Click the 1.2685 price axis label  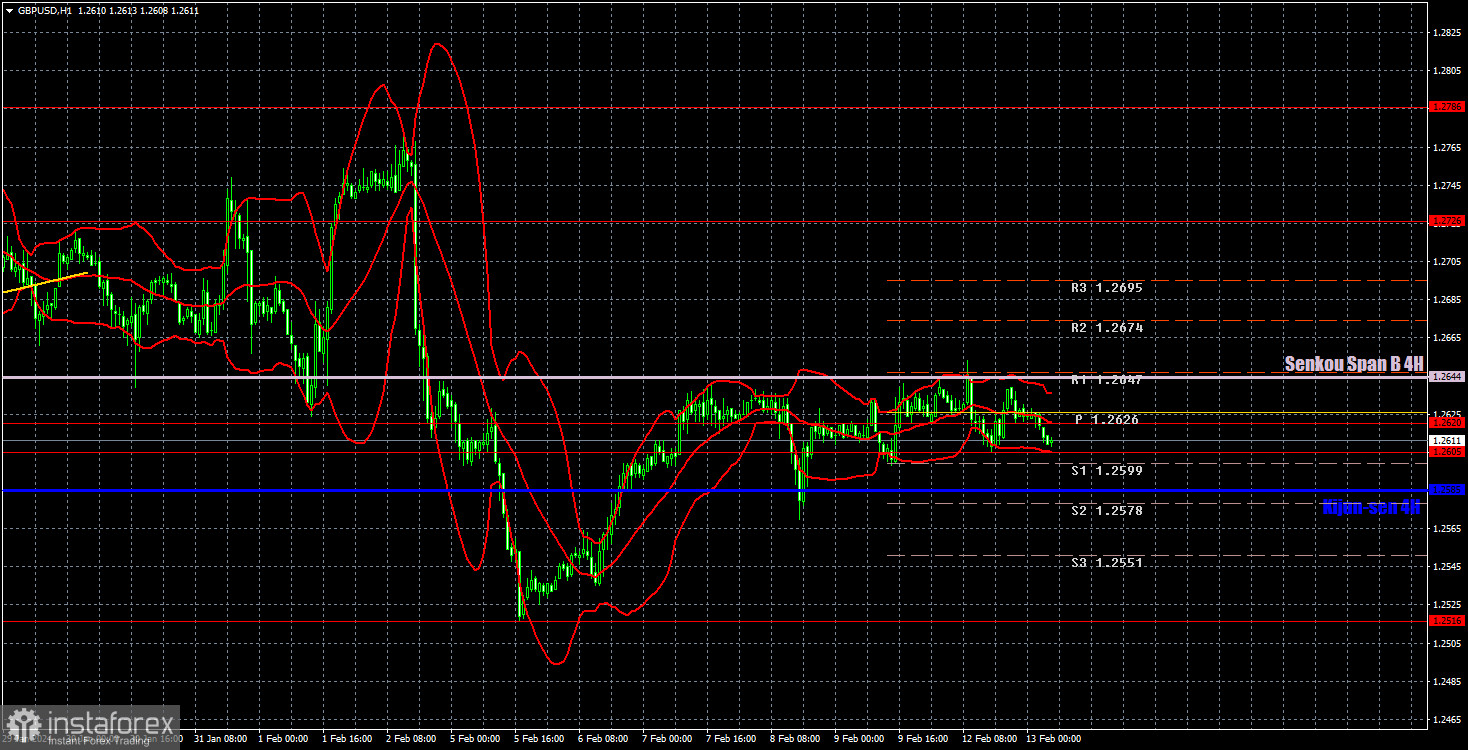(x=1447, y=299)
